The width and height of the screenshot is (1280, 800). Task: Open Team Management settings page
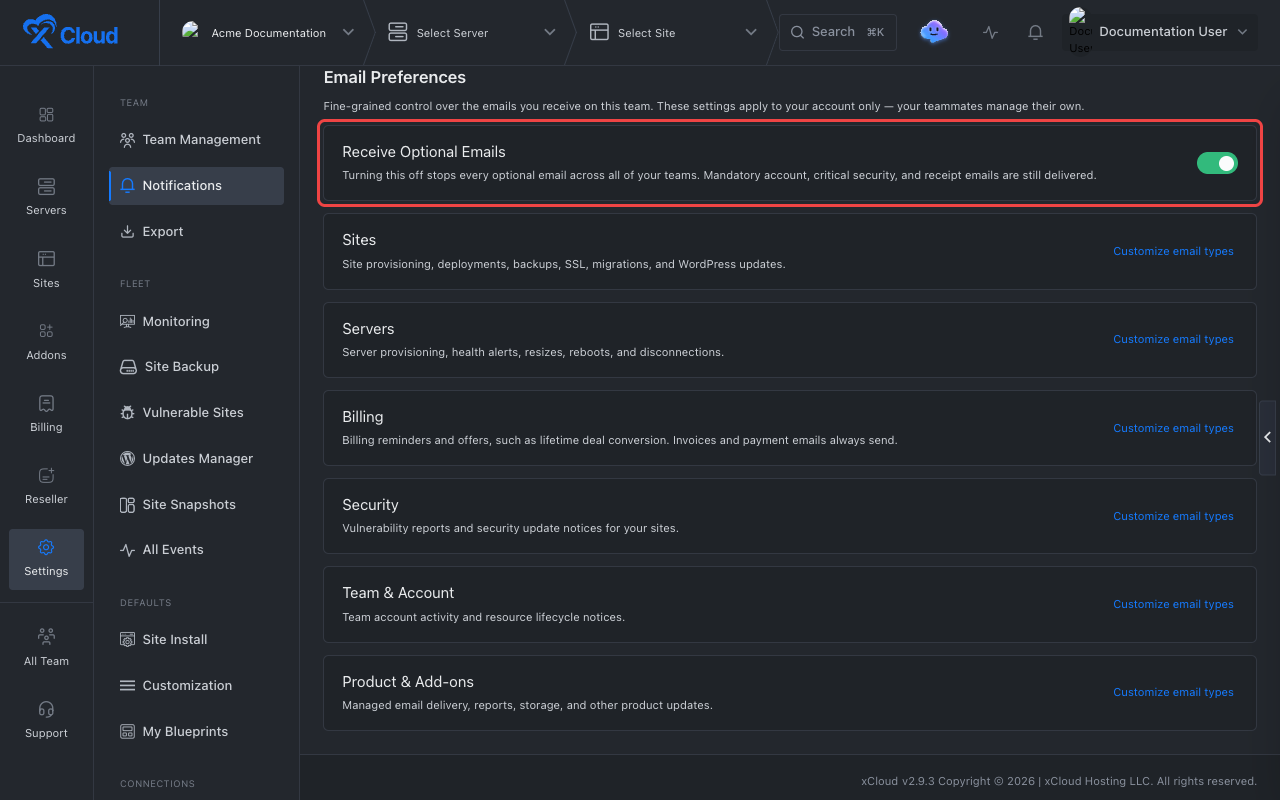[196, 140]
